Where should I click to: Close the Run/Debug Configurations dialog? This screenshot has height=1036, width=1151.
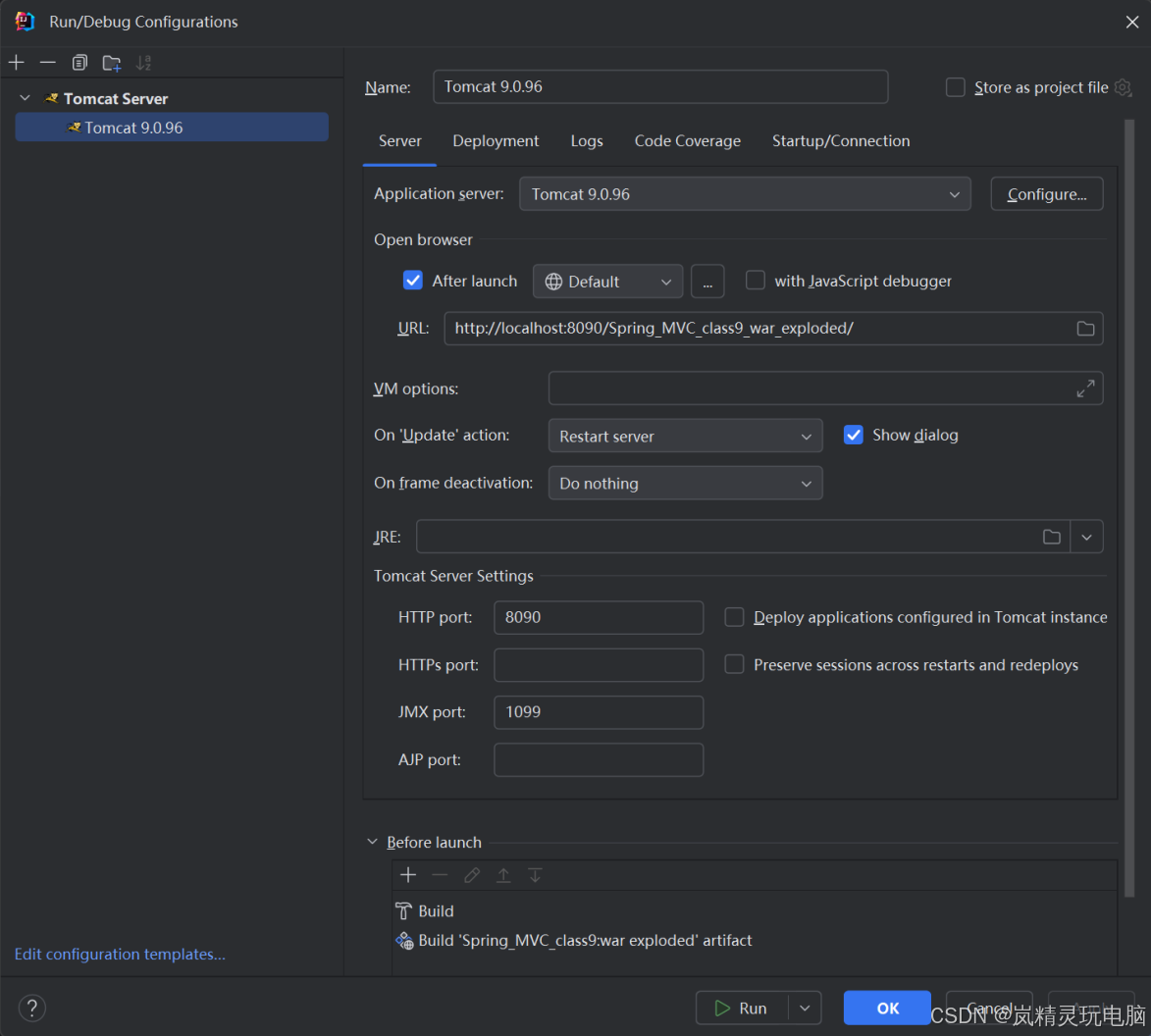pos(1132,22)
